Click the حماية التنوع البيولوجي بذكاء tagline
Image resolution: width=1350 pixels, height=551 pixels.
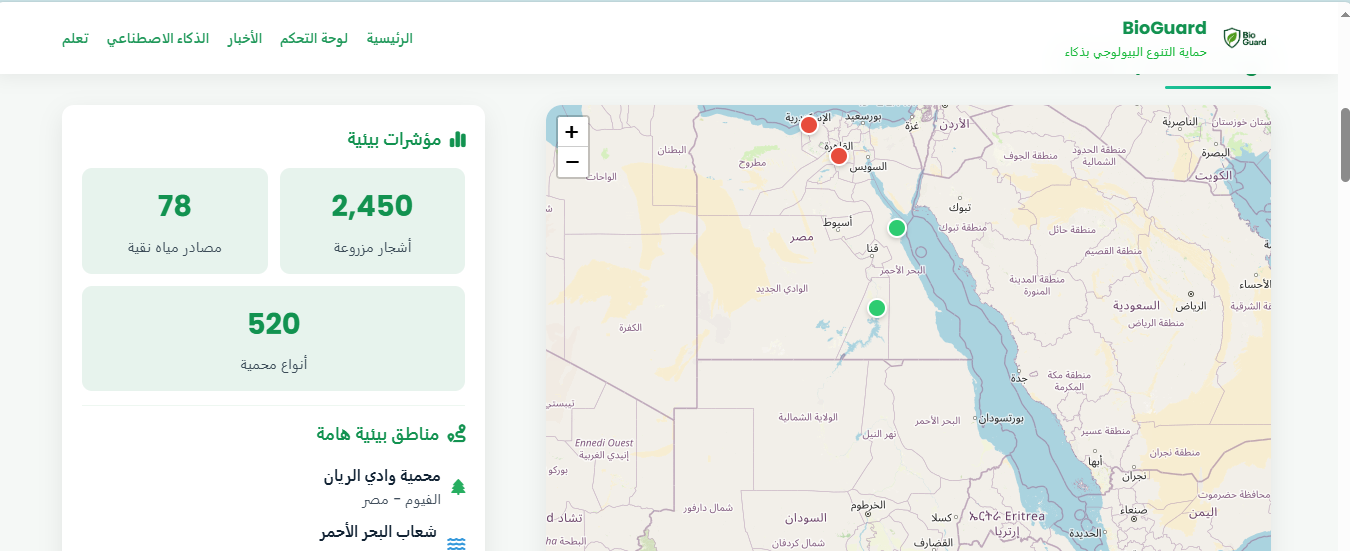(x=1136, y=52)
